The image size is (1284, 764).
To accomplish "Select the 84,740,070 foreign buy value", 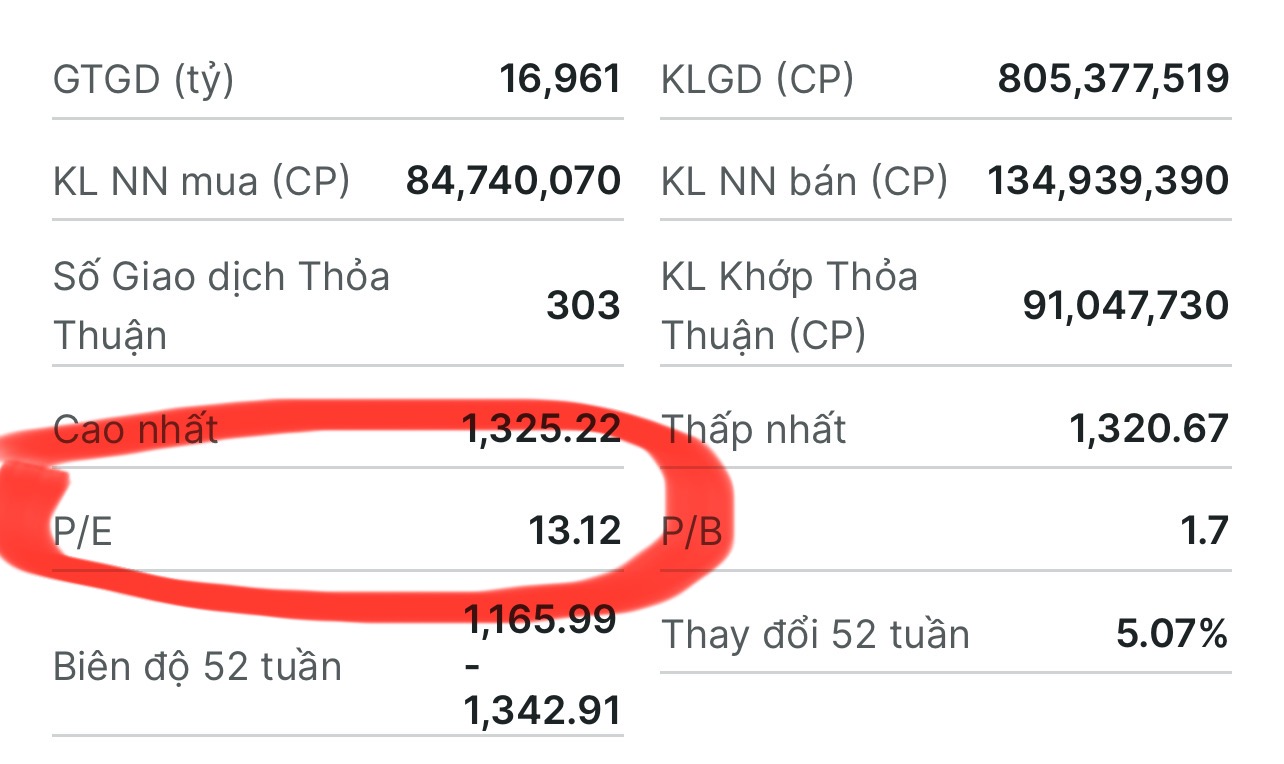I will click(513, 181).
